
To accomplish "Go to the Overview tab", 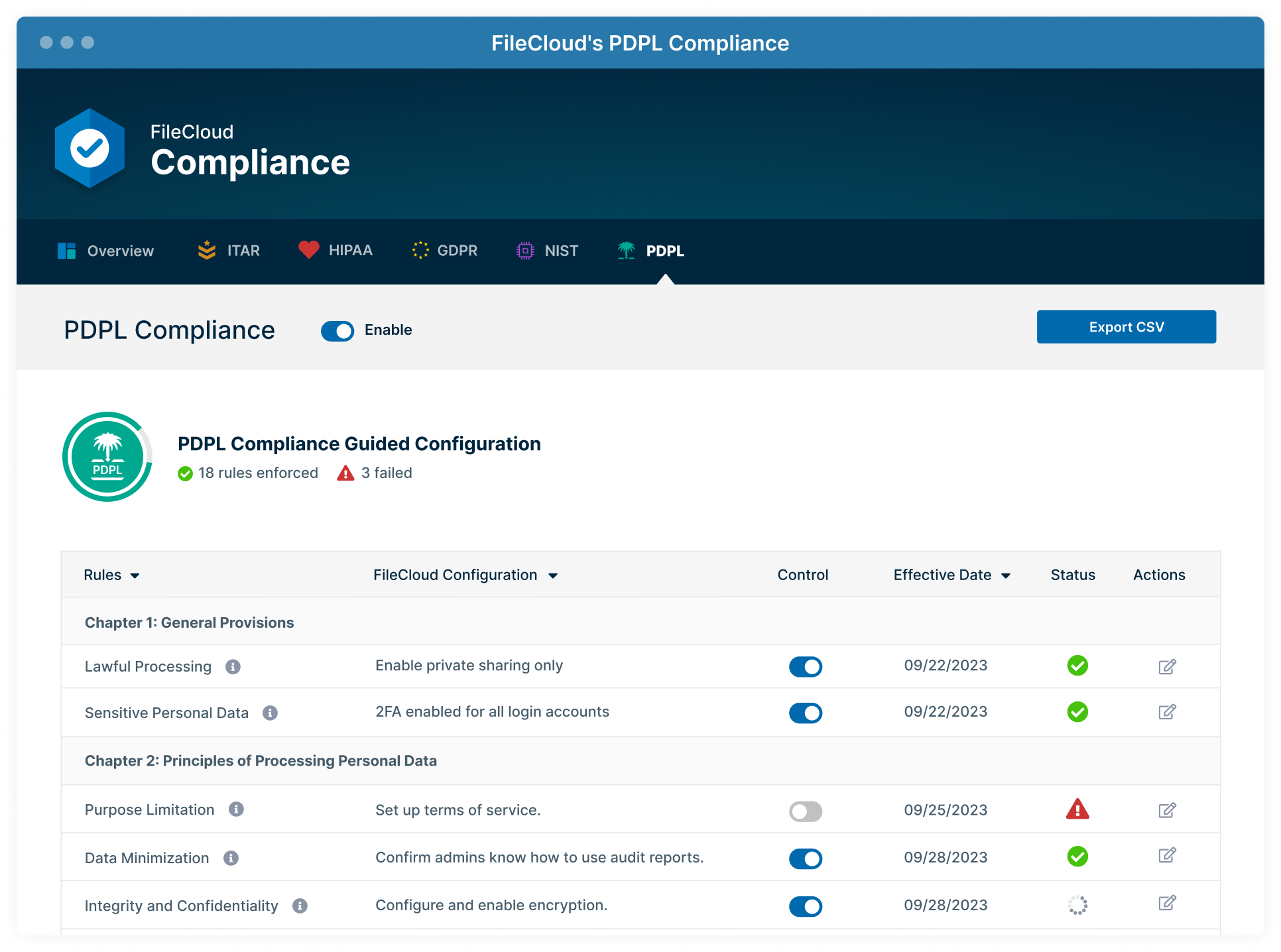I will [106, 251].
